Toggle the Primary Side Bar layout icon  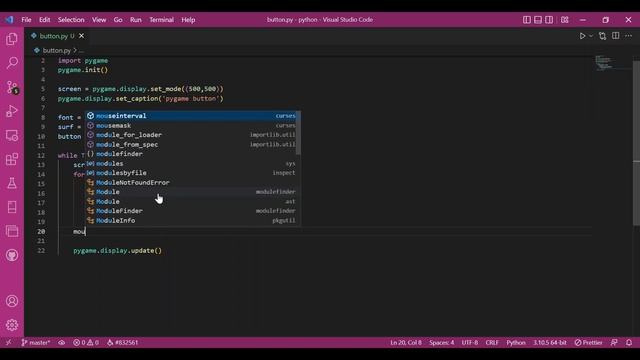point(527,20)
